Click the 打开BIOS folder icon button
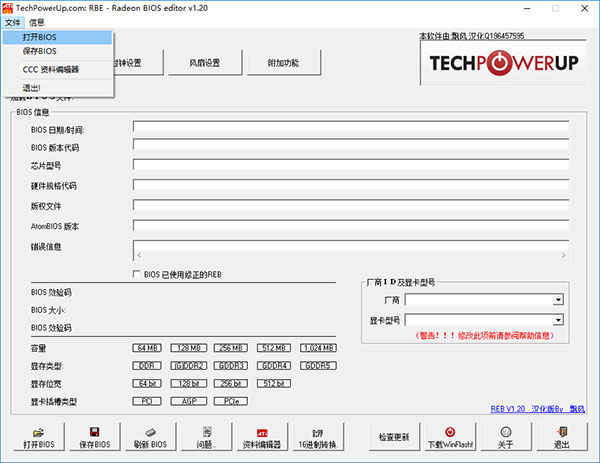 39,437
